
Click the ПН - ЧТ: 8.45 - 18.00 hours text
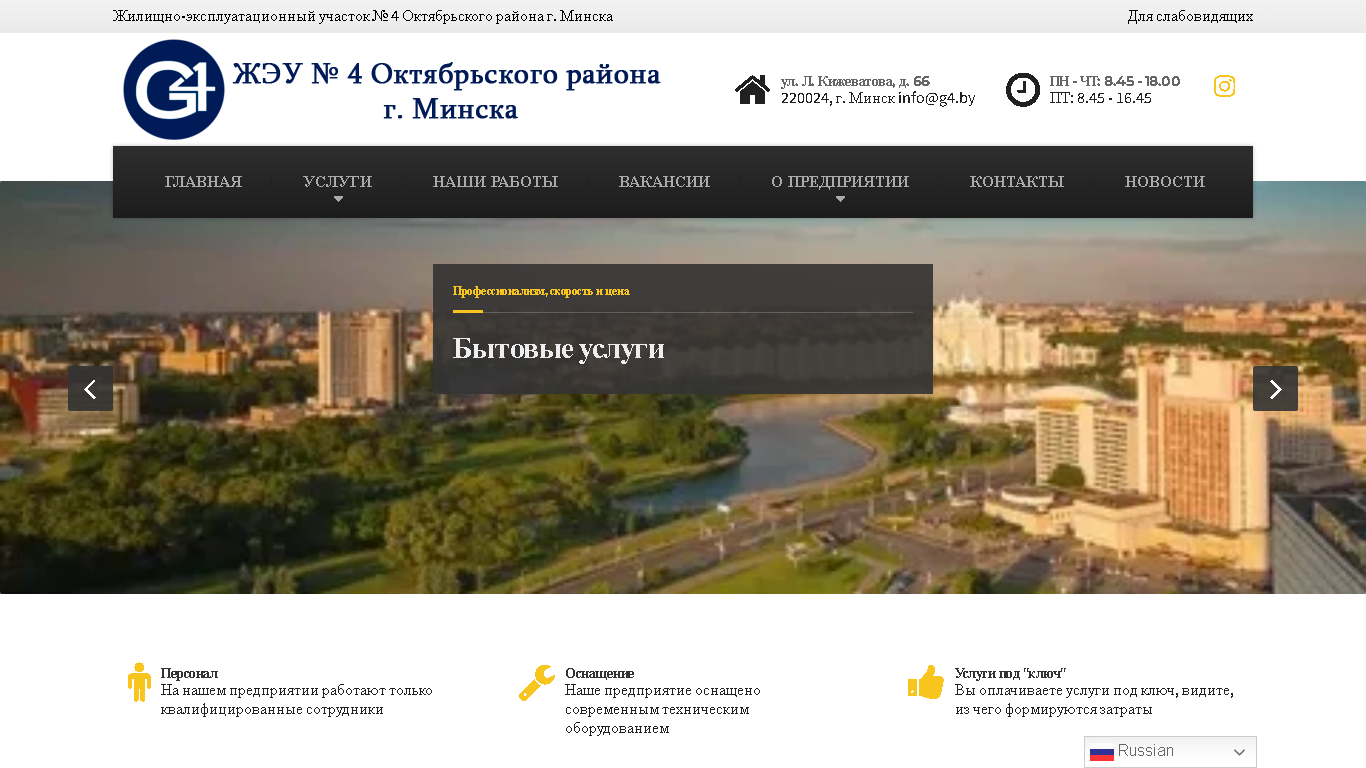click(1114, 81)
